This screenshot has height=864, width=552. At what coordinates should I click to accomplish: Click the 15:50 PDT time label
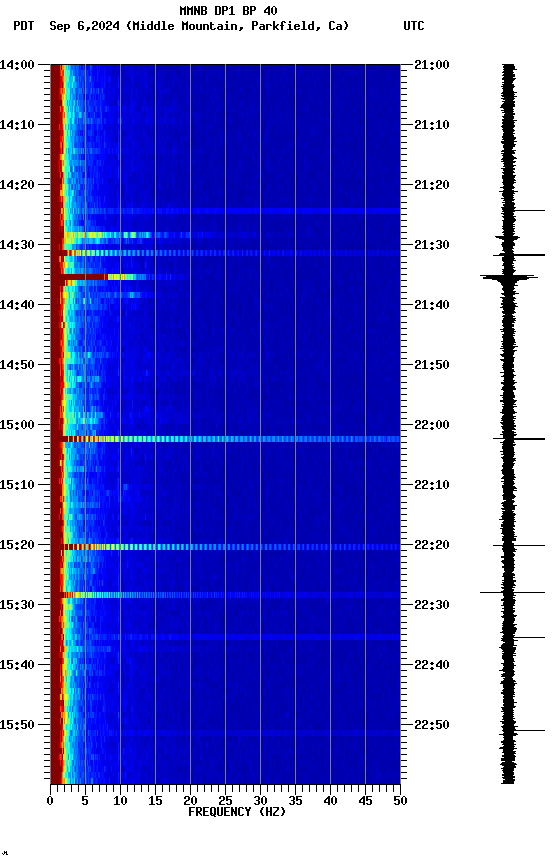tap(17, 725)
